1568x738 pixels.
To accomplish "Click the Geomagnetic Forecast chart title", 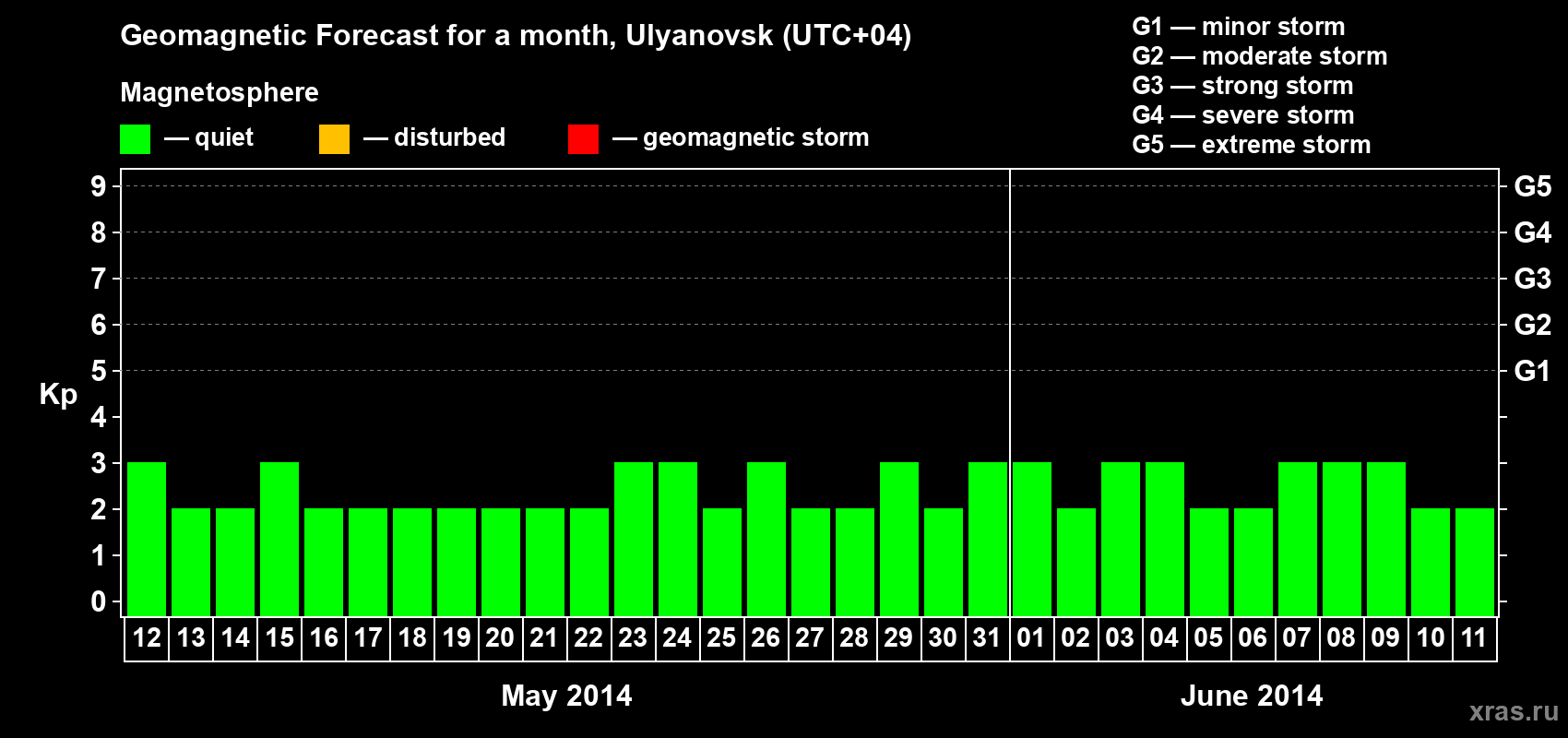I will pyautogui.click(x=516, y=35).
